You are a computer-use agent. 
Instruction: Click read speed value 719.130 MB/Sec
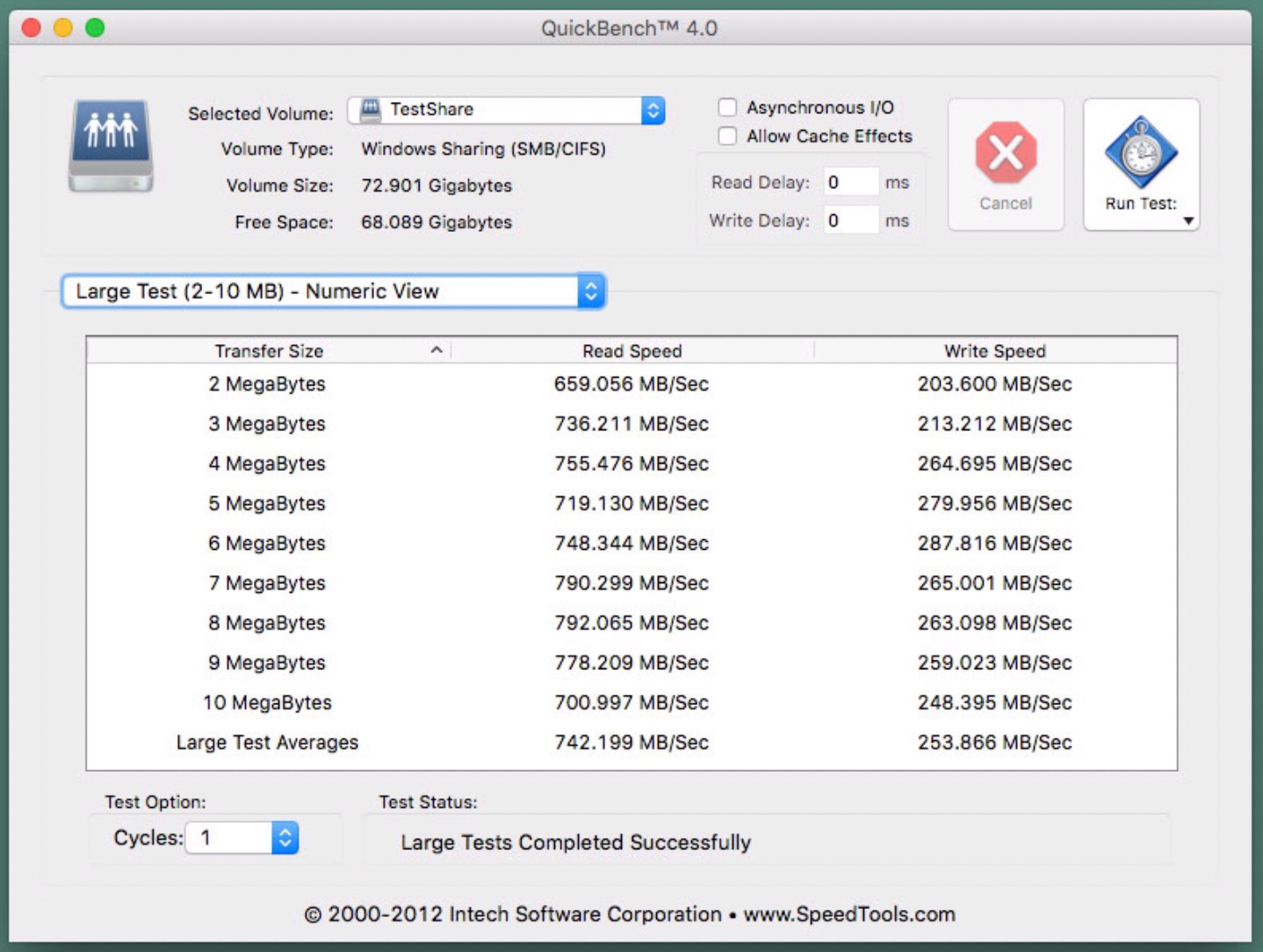[x=631, y=503]
